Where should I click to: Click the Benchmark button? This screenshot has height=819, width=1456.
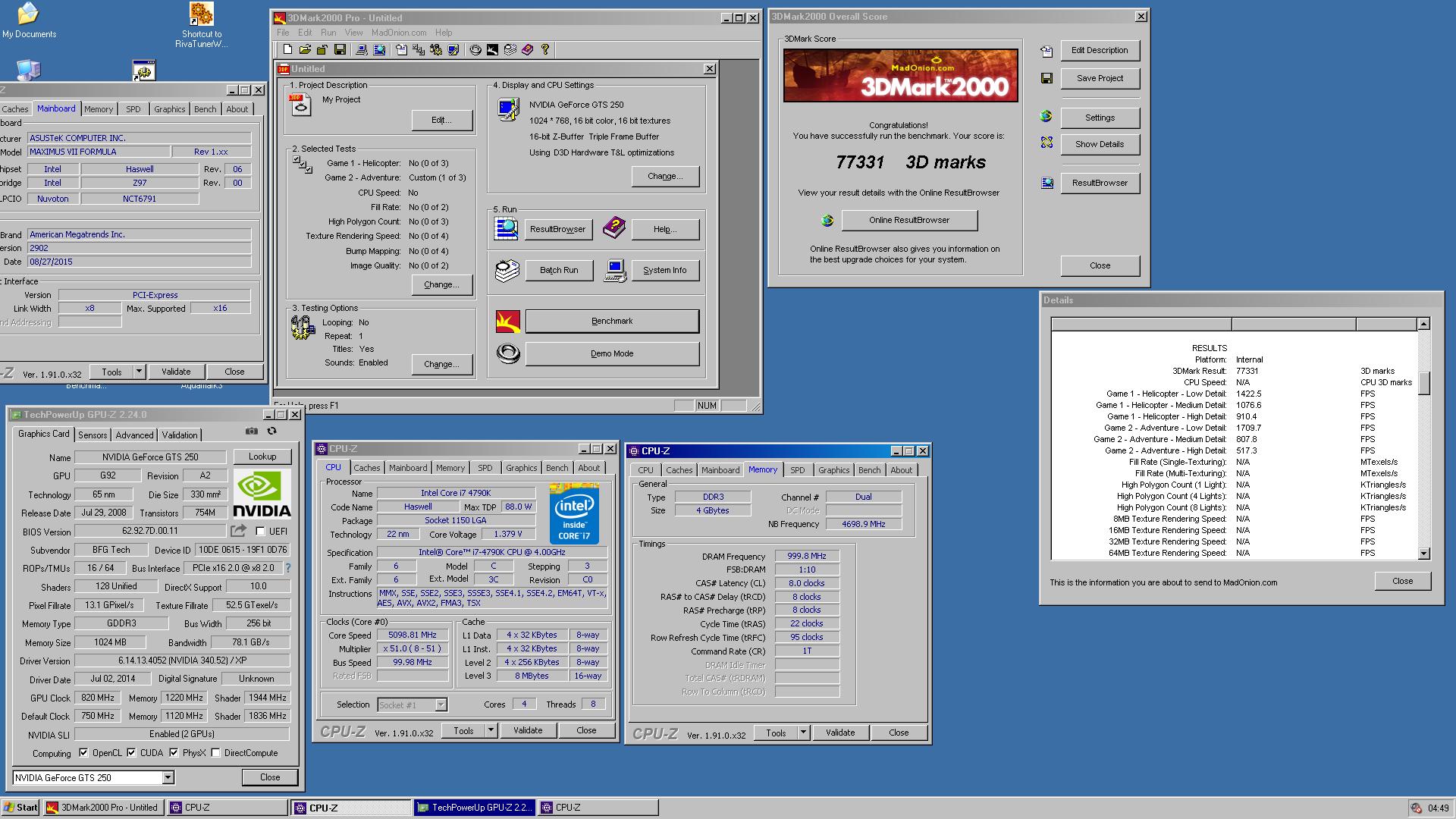612,321
